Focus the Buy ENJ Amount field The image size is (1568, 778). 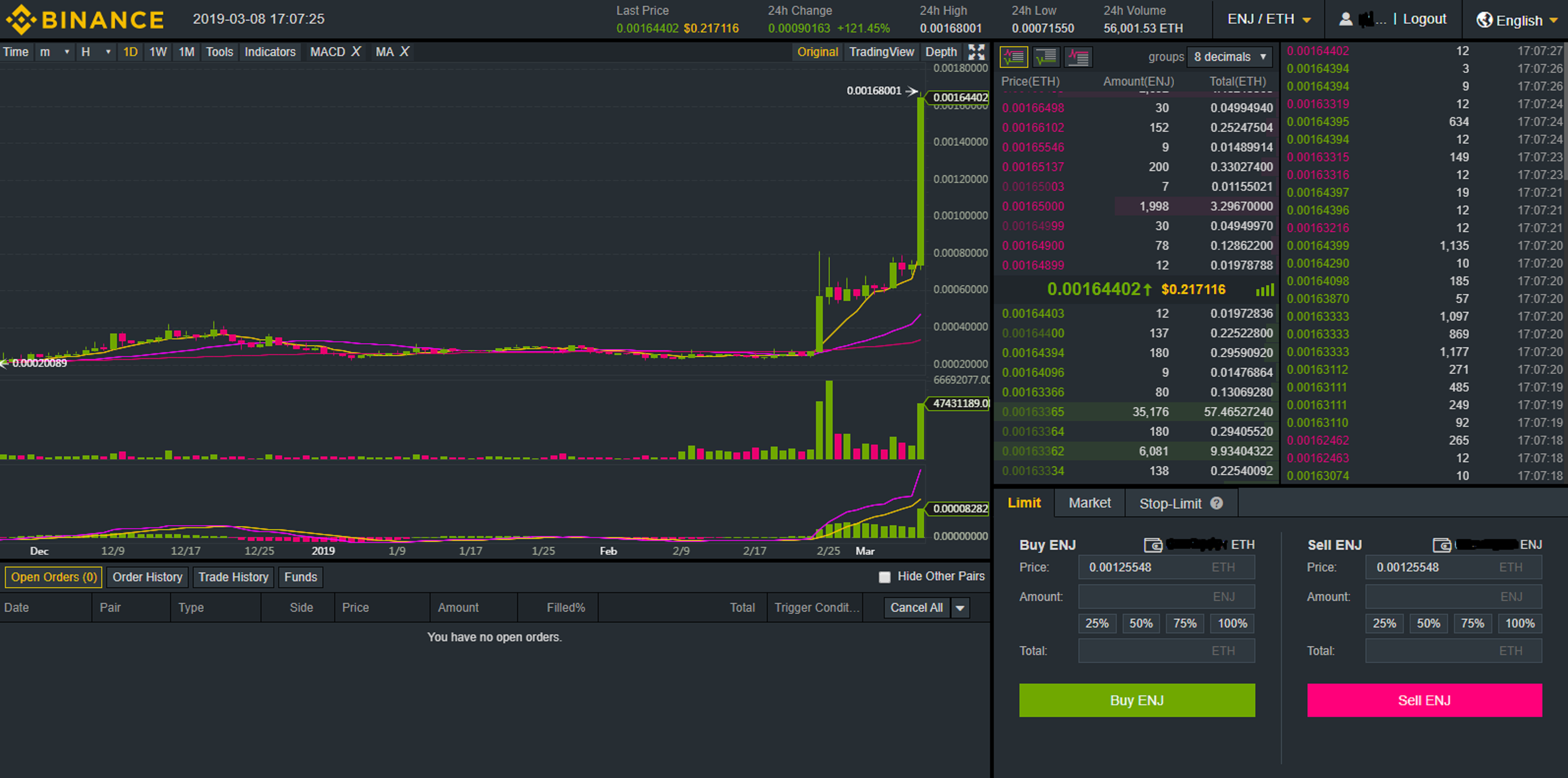click(x=1166, y=597)
